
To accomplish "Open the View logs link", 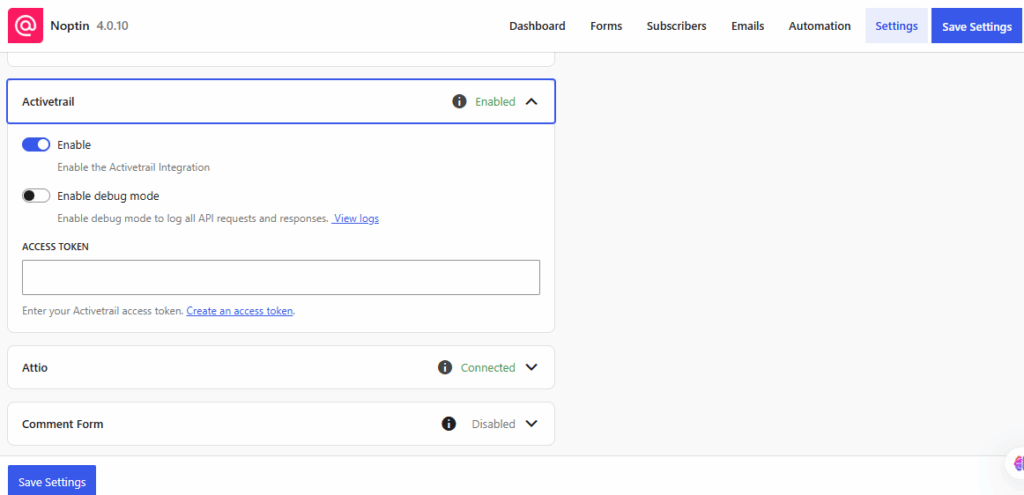I will pos(355,218).
